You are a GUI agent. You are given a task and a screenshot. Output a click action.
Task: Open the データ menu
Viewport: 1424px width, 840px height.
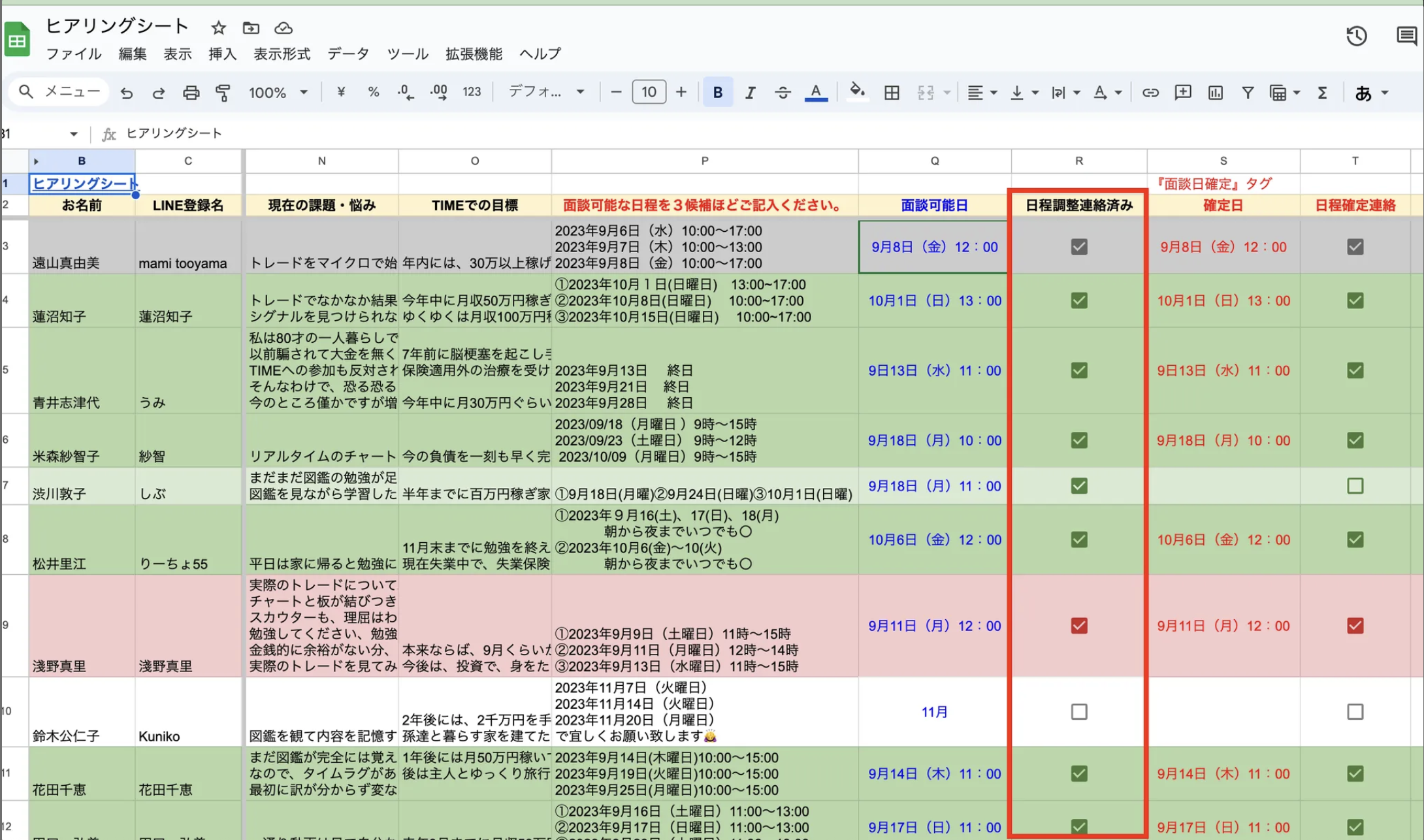point(348,54)
